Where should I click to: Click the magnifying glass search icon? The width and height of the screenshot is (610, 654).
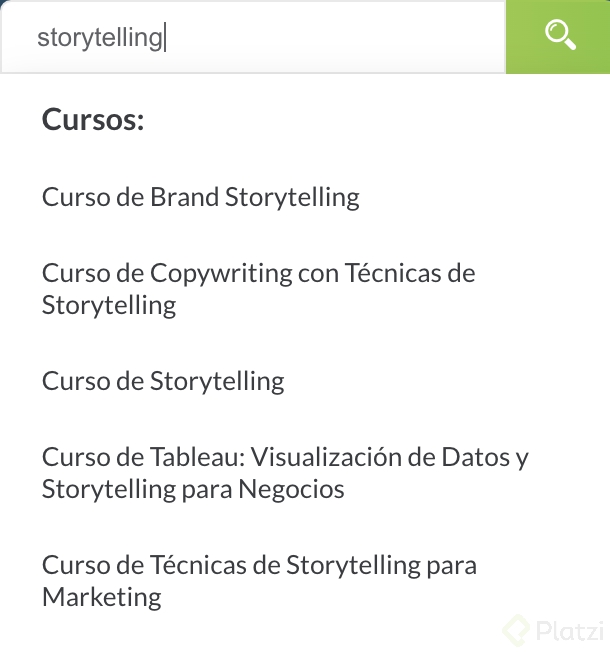coord(559,36)
